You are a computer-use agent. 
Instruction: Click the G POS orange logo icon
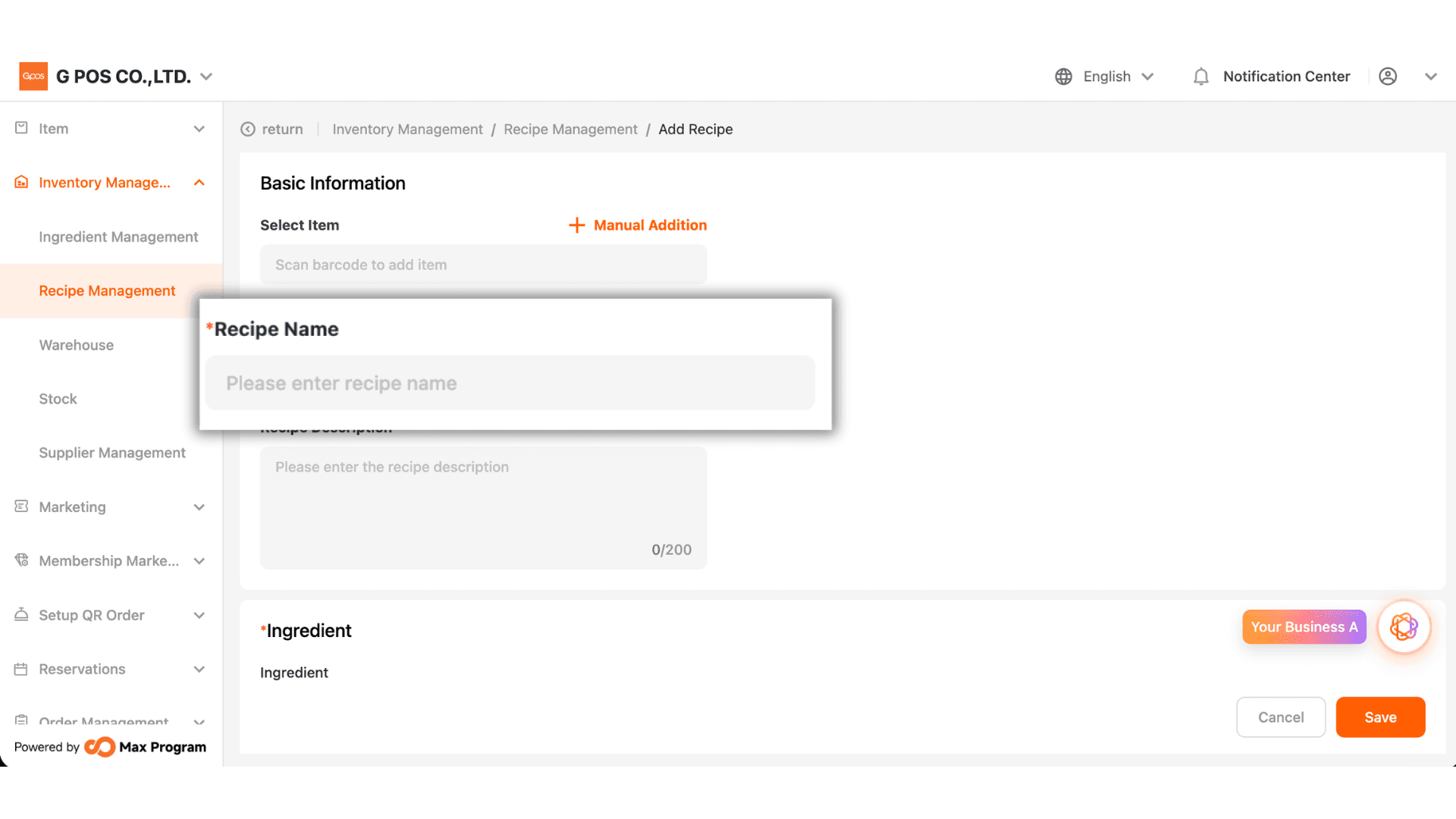tap(33, 76)
